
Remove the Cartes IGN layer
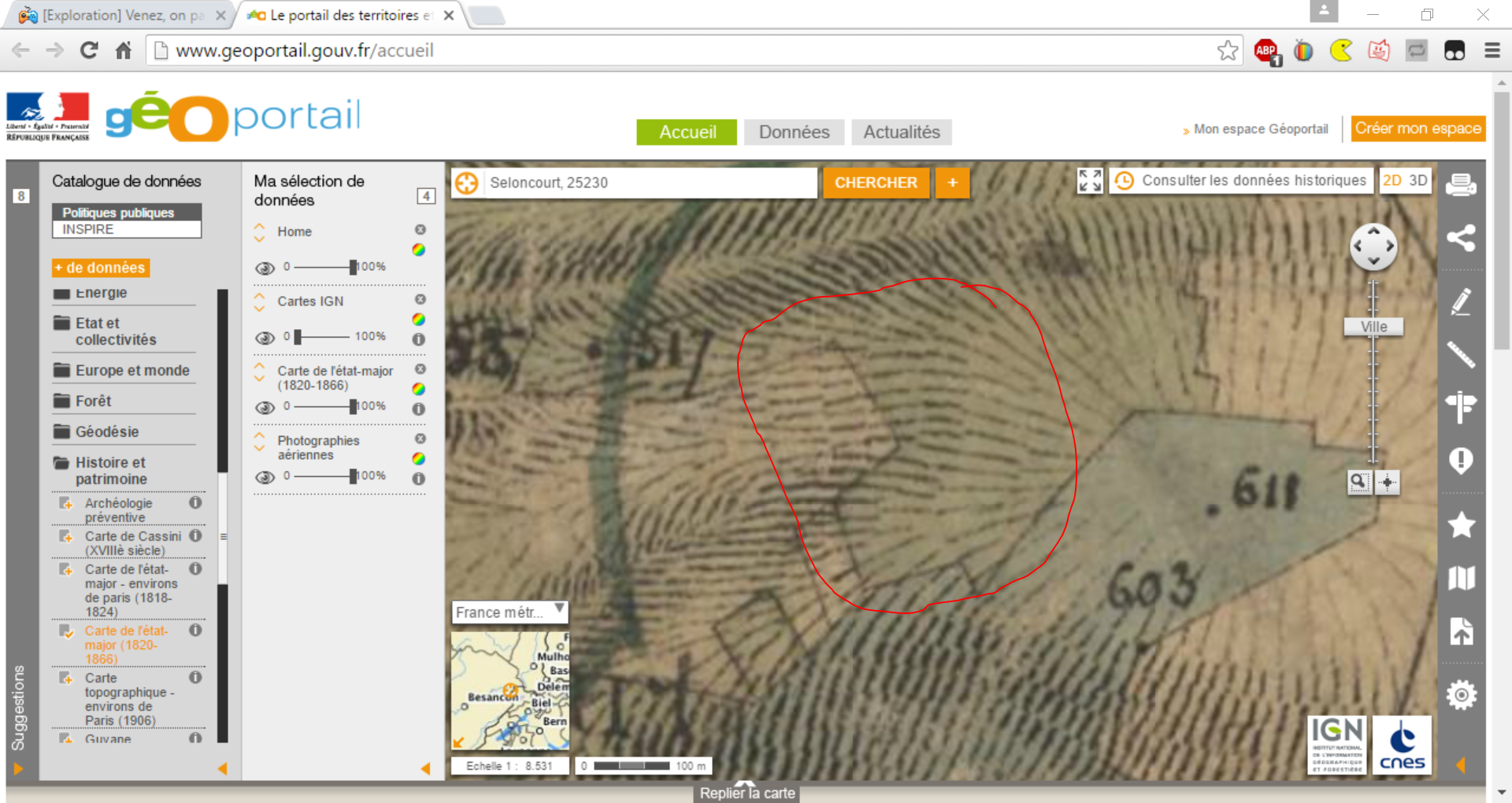(x=421, y=299)
